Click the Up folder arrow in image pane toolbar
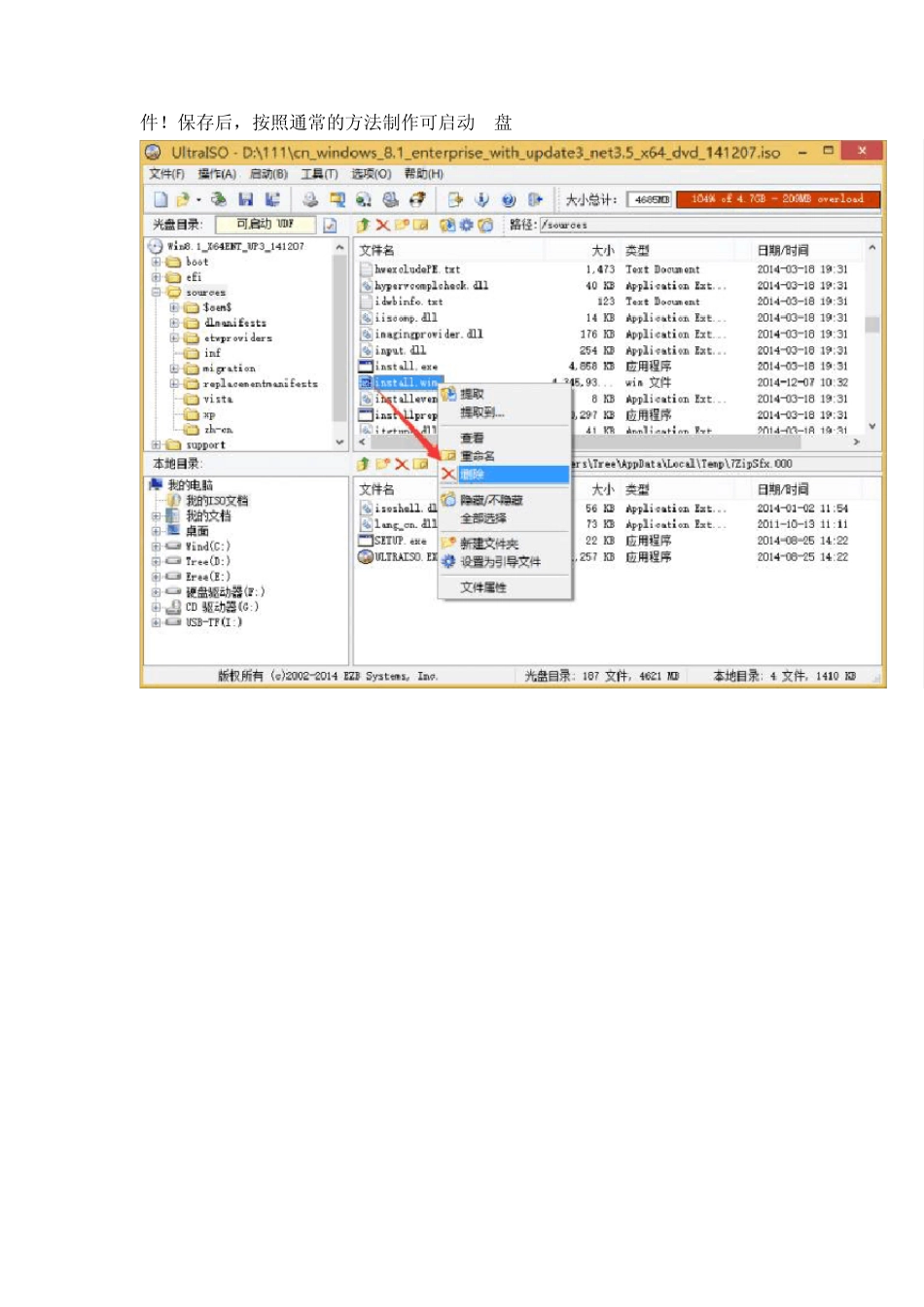924x1307 pixels. pyautogui.click(x=363, y=225)
